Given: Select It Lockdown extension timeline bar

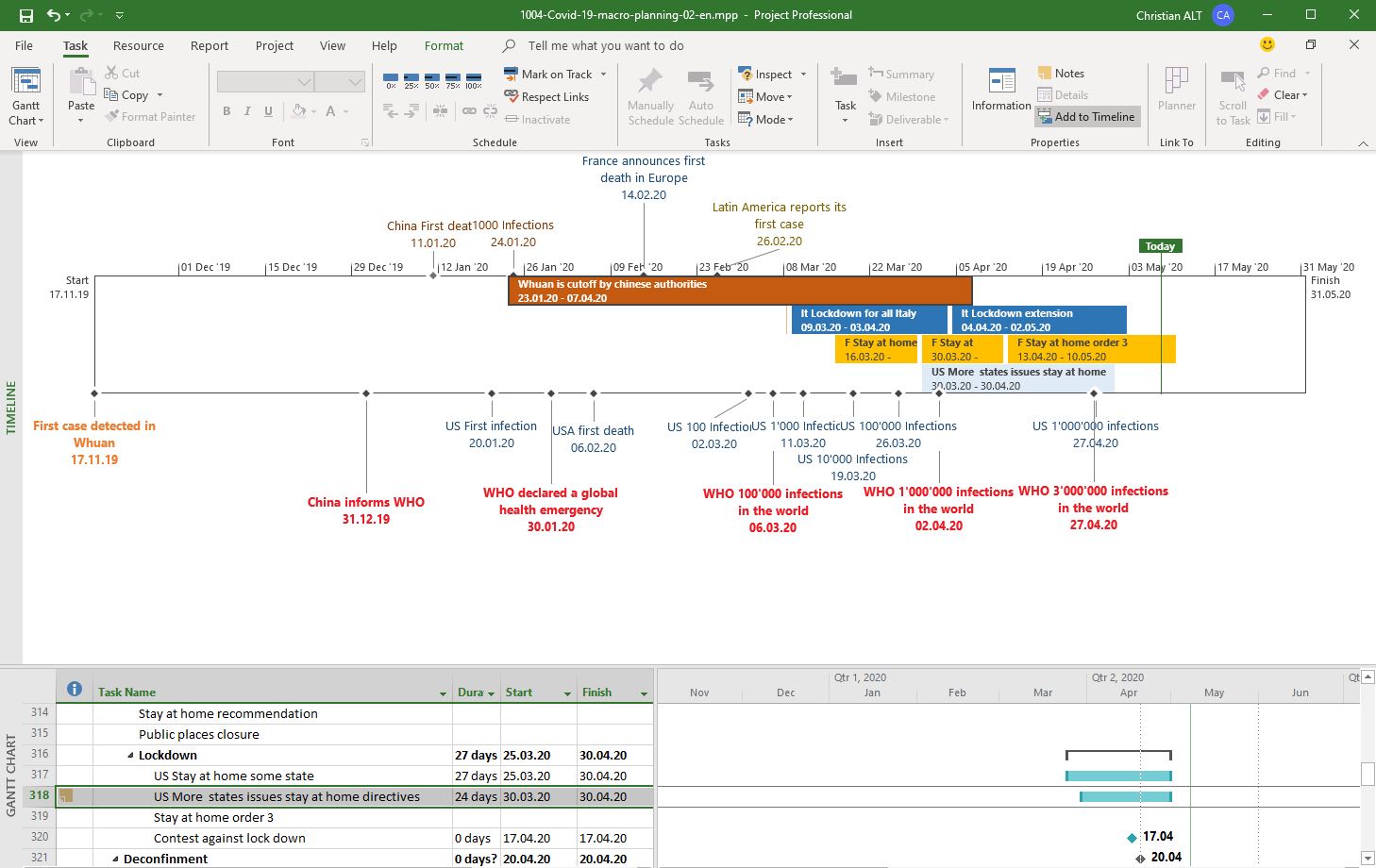Looking at the screenshot, I should [x=1039, y=320].
